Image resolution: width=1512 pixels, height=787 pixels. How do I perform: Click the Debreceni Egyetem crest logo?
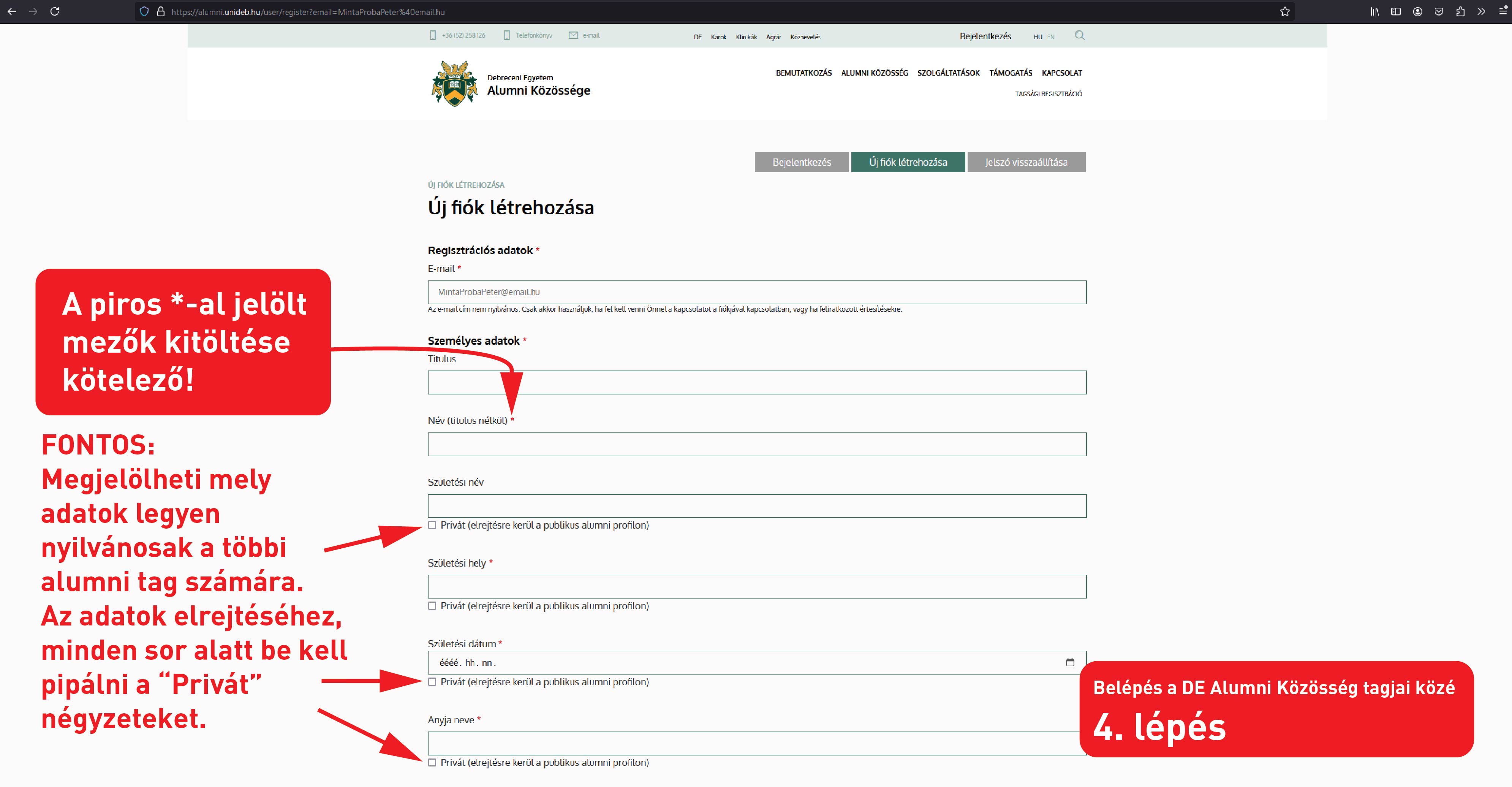pyautogui.click(x=454, y=83)
